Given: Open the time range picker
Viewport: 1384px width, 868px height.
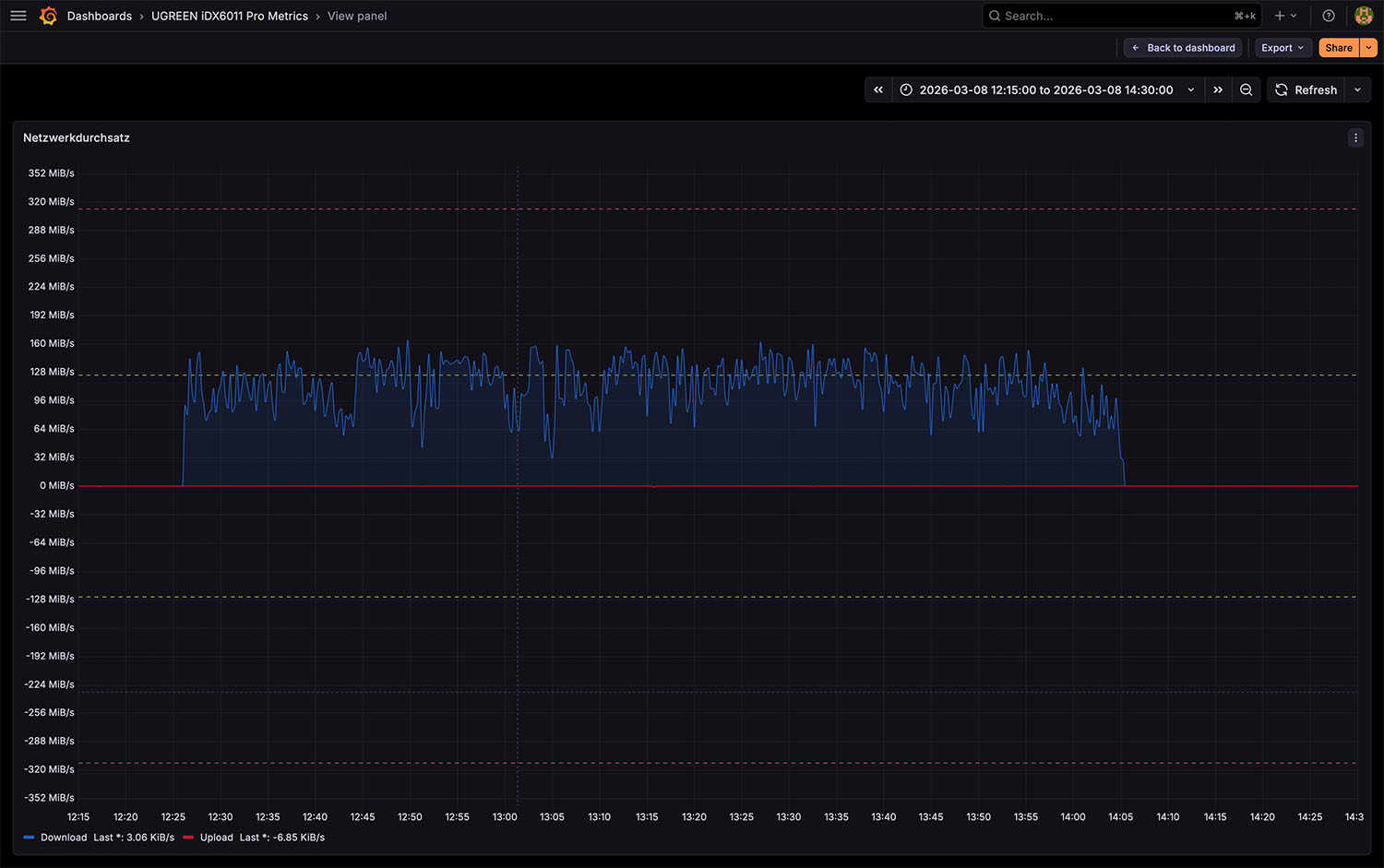Looking at the screenshot, I should (x=1046, y=89).
